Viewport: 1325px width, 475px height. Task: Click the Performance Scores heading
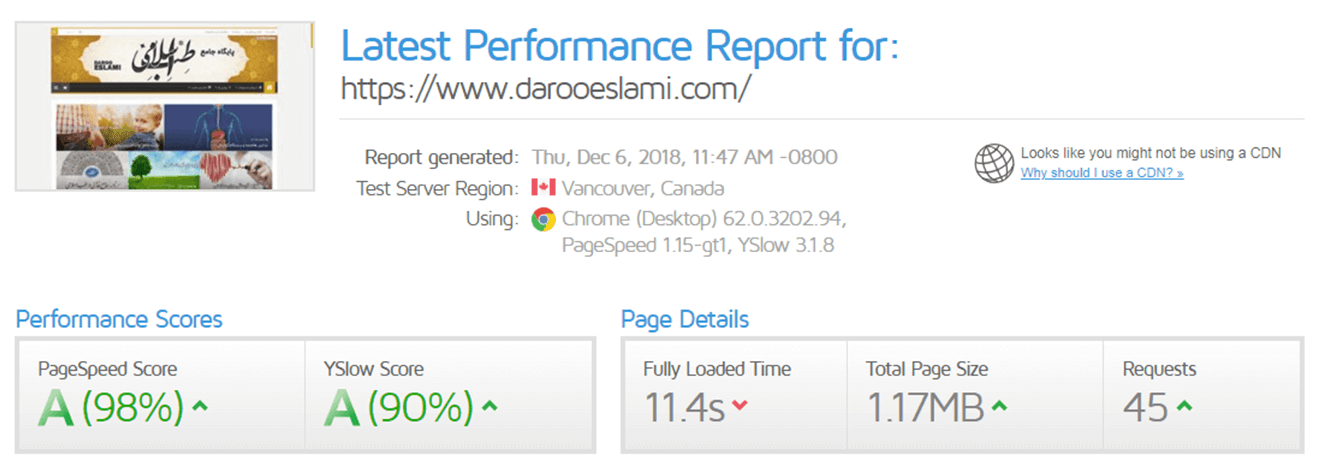pyautogui.click(x=119, y=319)
